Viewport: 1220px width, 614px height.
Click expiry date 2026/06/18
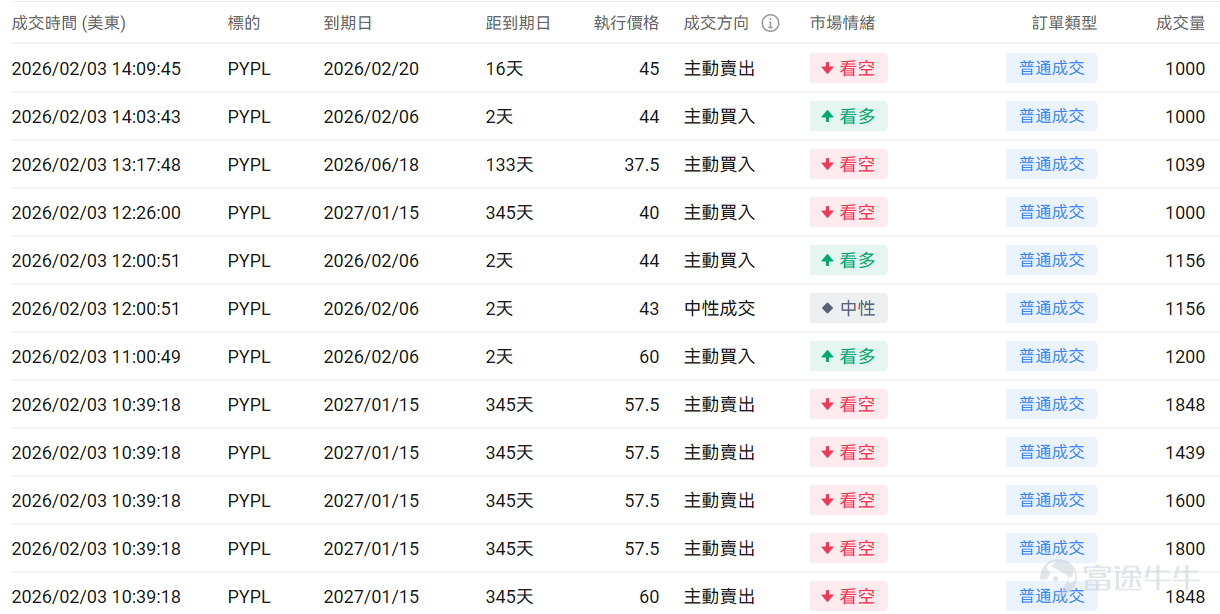[371, 165]
